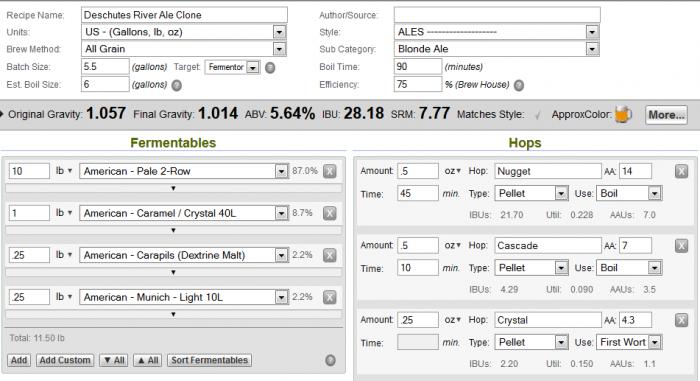The image size is (700, 381).
Task: Remove the Crystal hop entry
Action: (x=681, y=320)
